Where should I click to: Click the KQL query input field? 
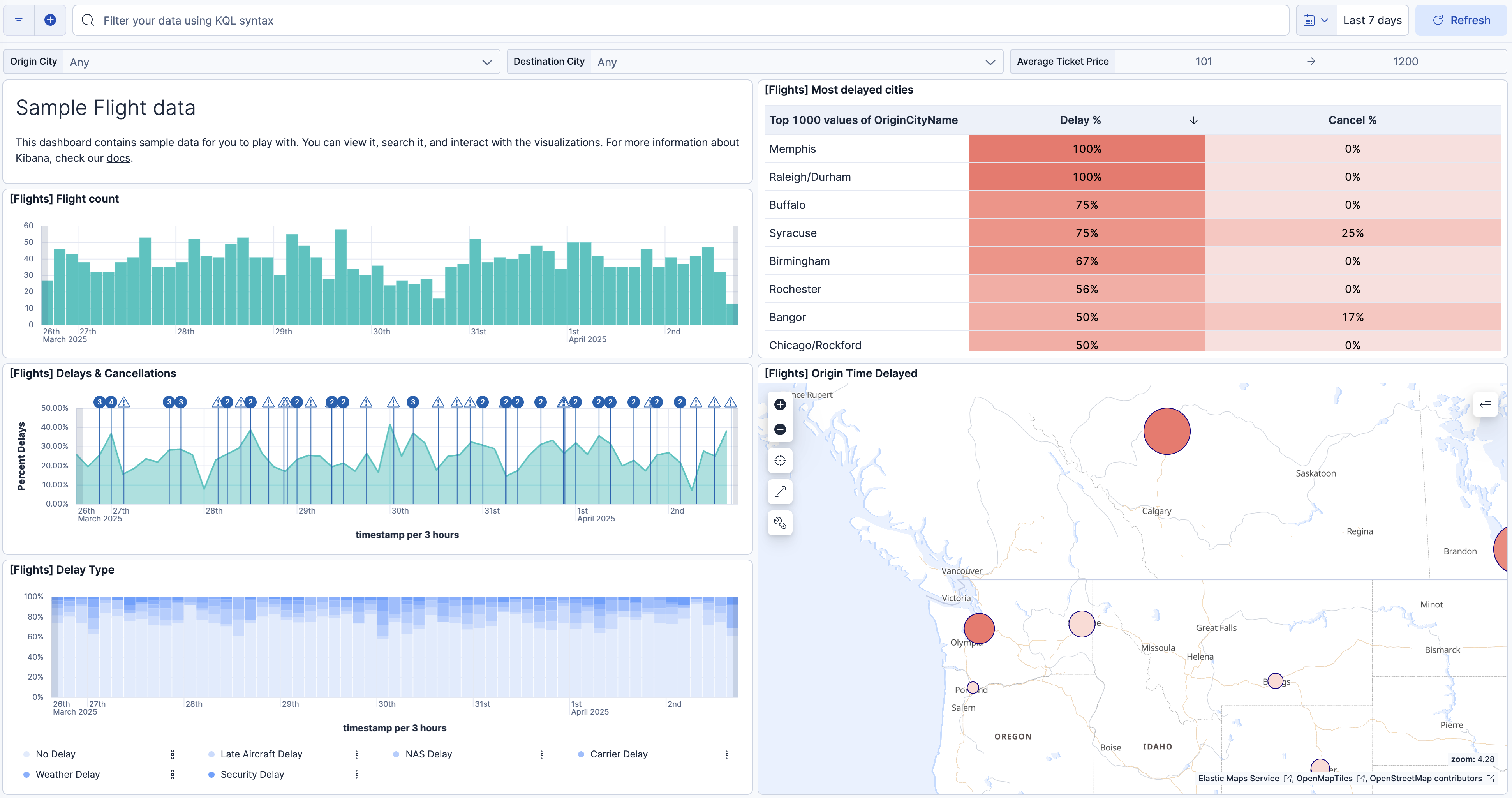tap(681, 21)
